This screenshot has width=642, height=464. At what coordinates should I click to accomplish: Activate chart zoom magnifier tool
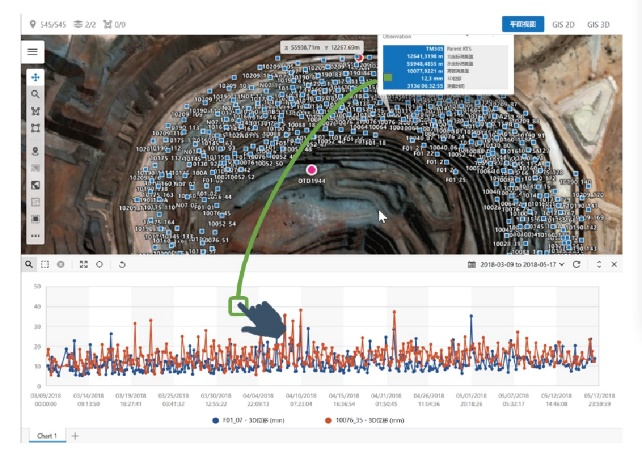coord(29,265)
